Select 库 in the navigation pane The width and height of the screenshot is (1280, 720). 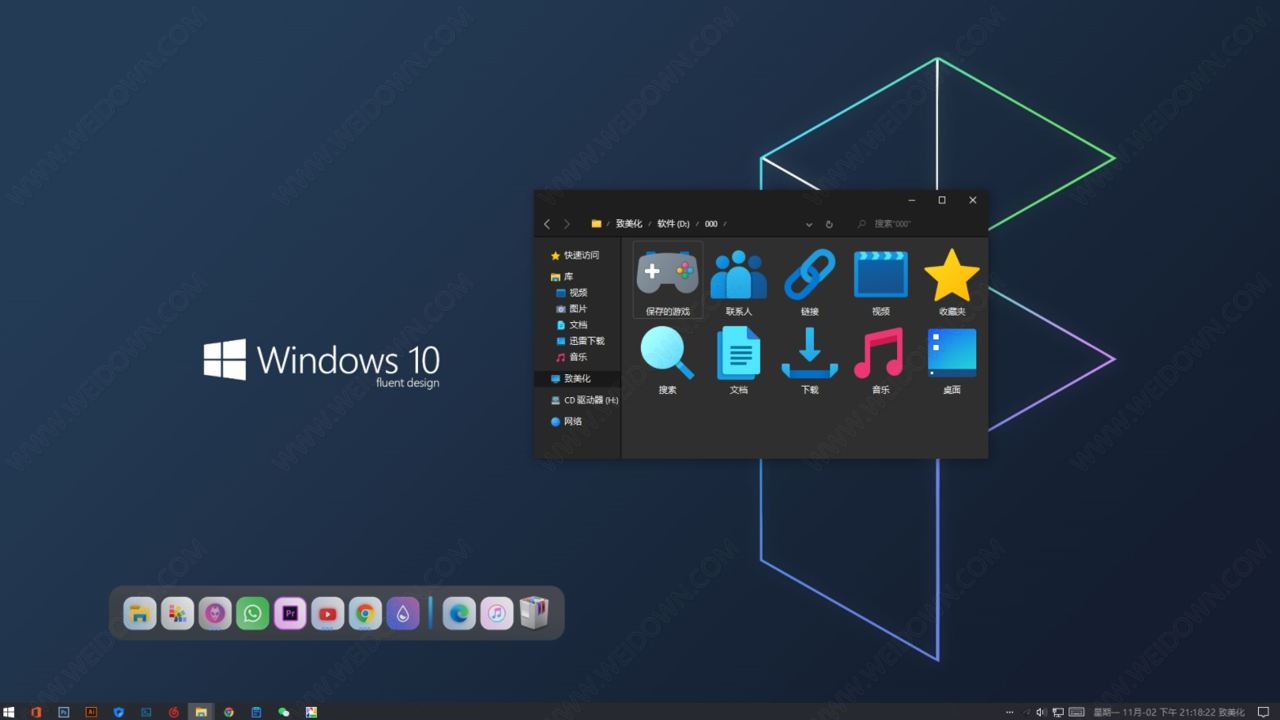[568, 277]
